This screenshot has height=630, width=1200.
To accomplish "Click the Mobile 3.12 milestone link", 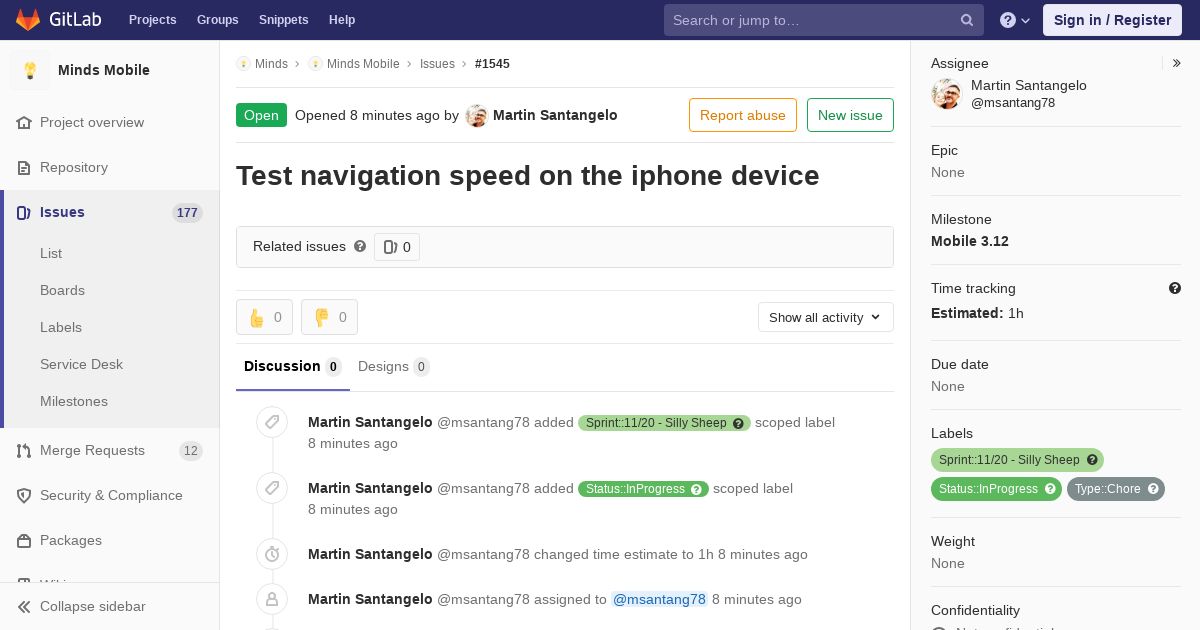I will pyautogui.click(x=970, y=241).
